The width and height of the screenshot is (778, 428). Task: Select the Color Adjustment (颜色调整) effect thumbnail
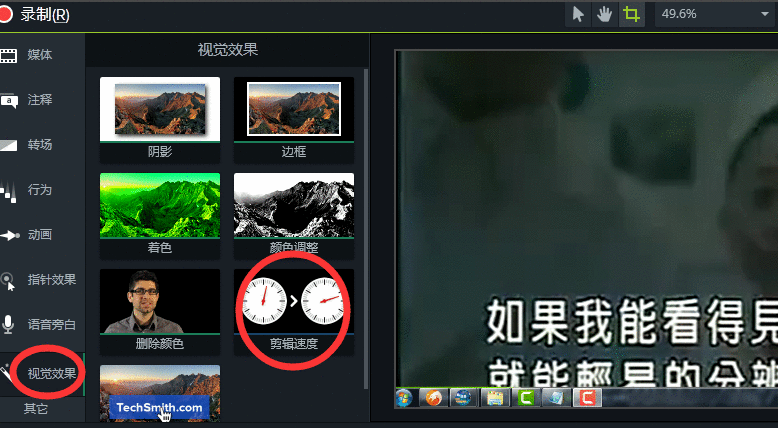click(x=294, y=215)
